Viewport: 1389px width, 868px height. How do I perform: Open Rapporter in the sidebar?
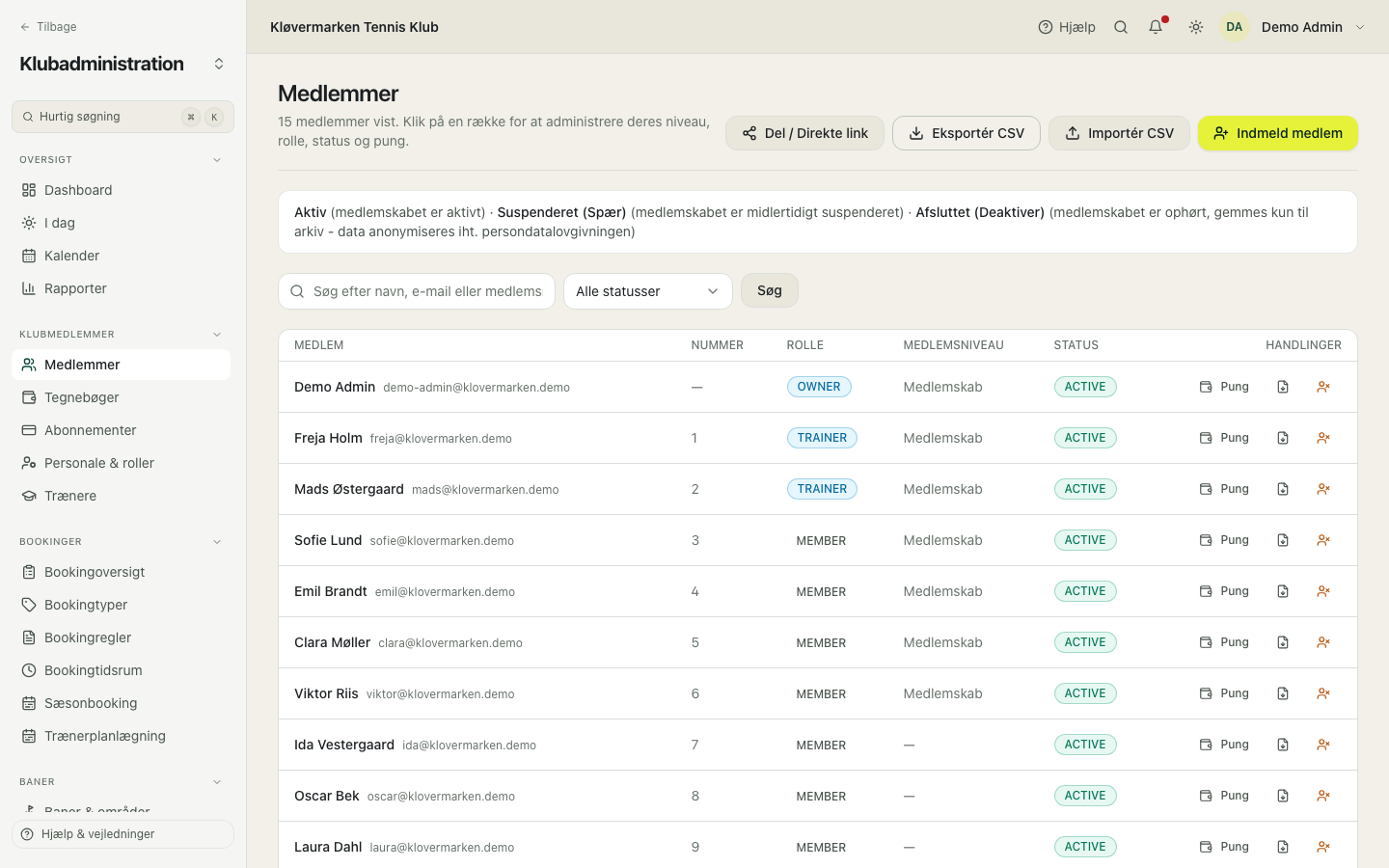point(121,288)
